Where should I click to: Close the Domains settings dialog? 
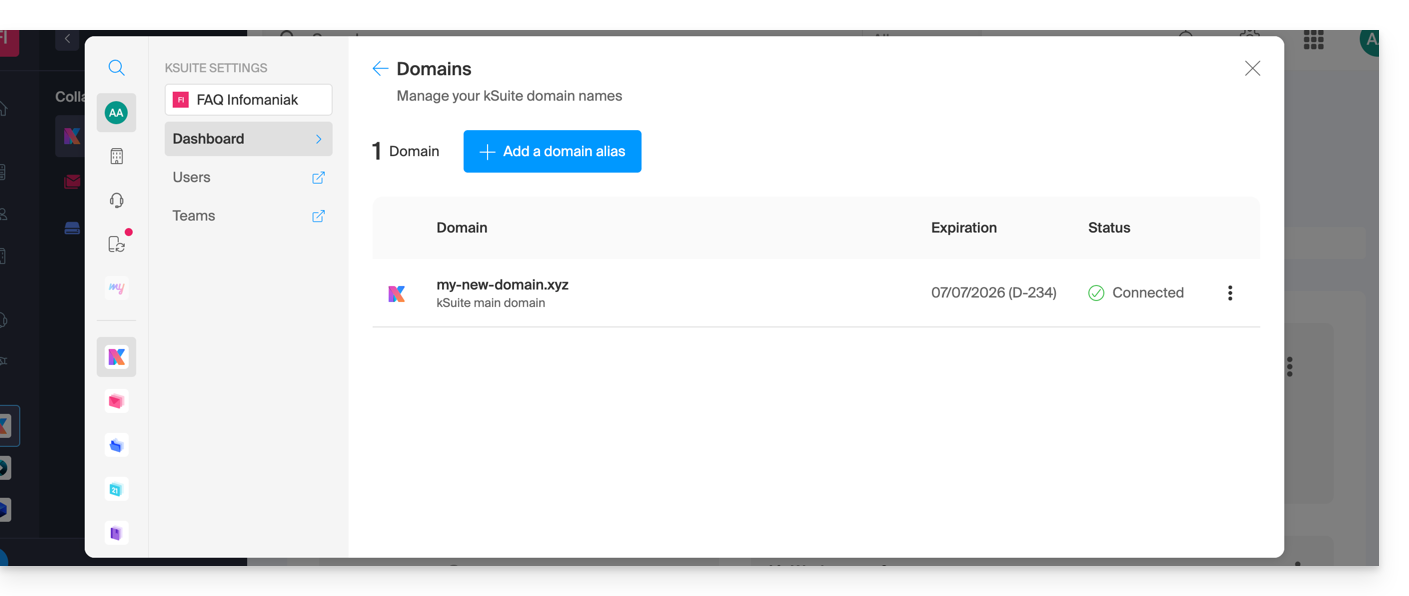1252,68
